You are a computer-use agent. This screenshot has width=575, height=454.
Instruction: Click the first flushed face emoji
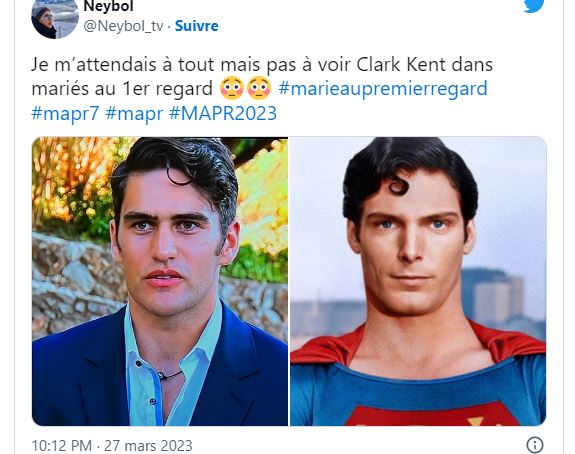click(x=232, y=88)
